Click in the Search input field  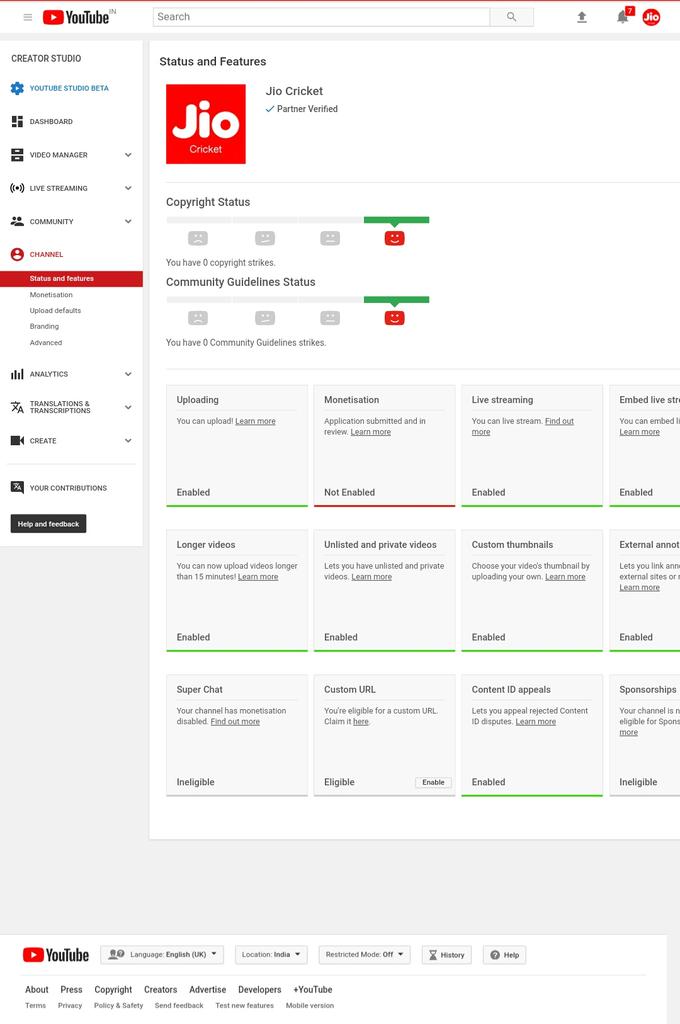point(321,17)
